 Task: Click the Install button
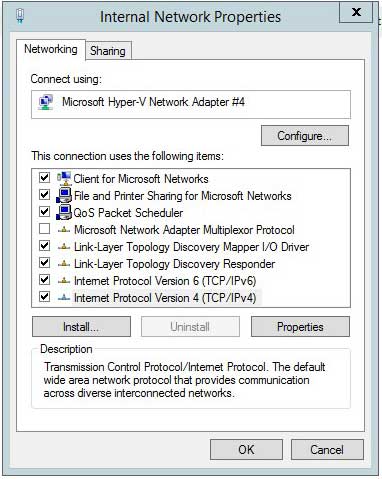point(81,327)
